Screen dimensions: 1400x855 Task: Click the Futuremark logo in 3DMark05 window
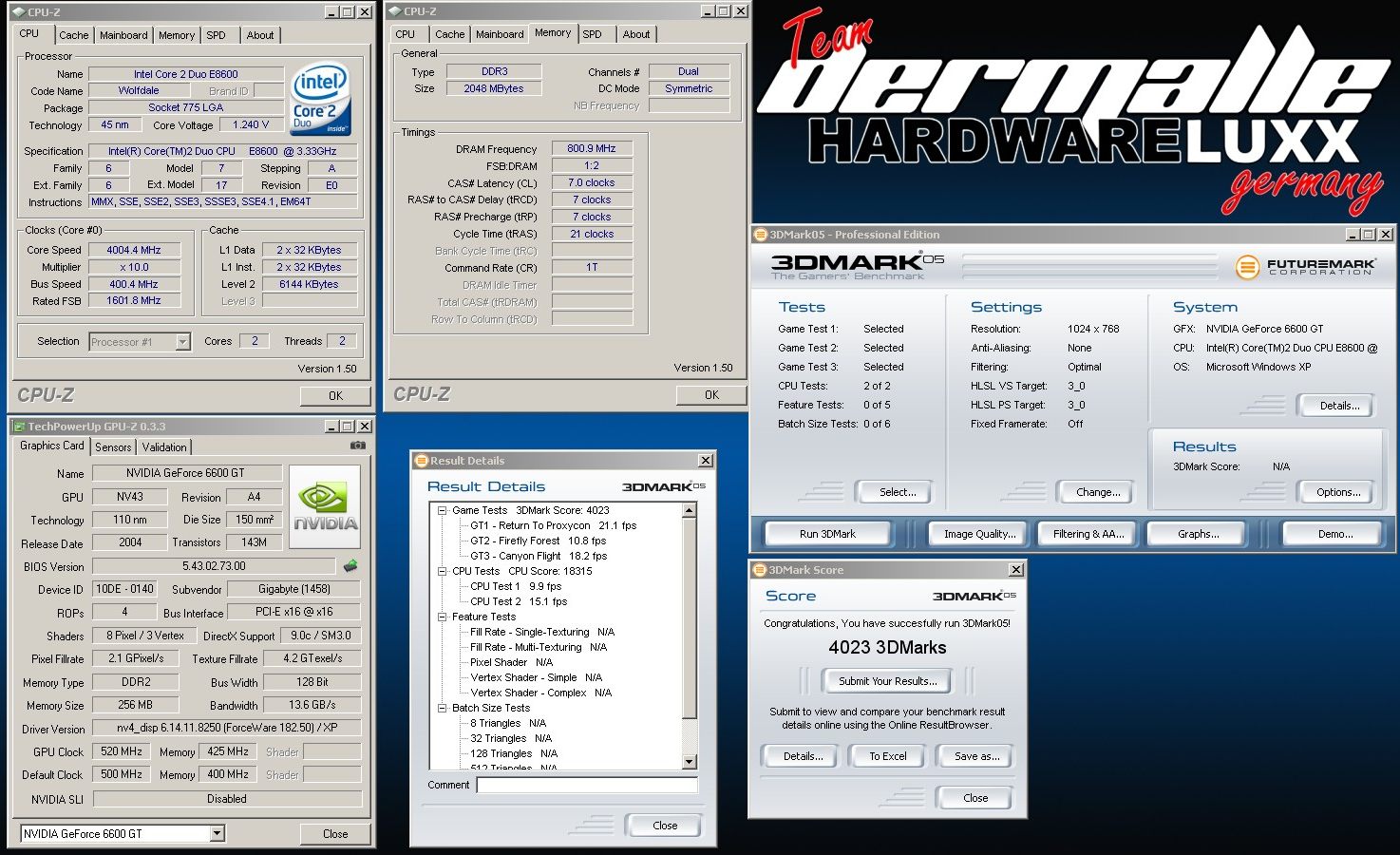(x=1304, y=267)
